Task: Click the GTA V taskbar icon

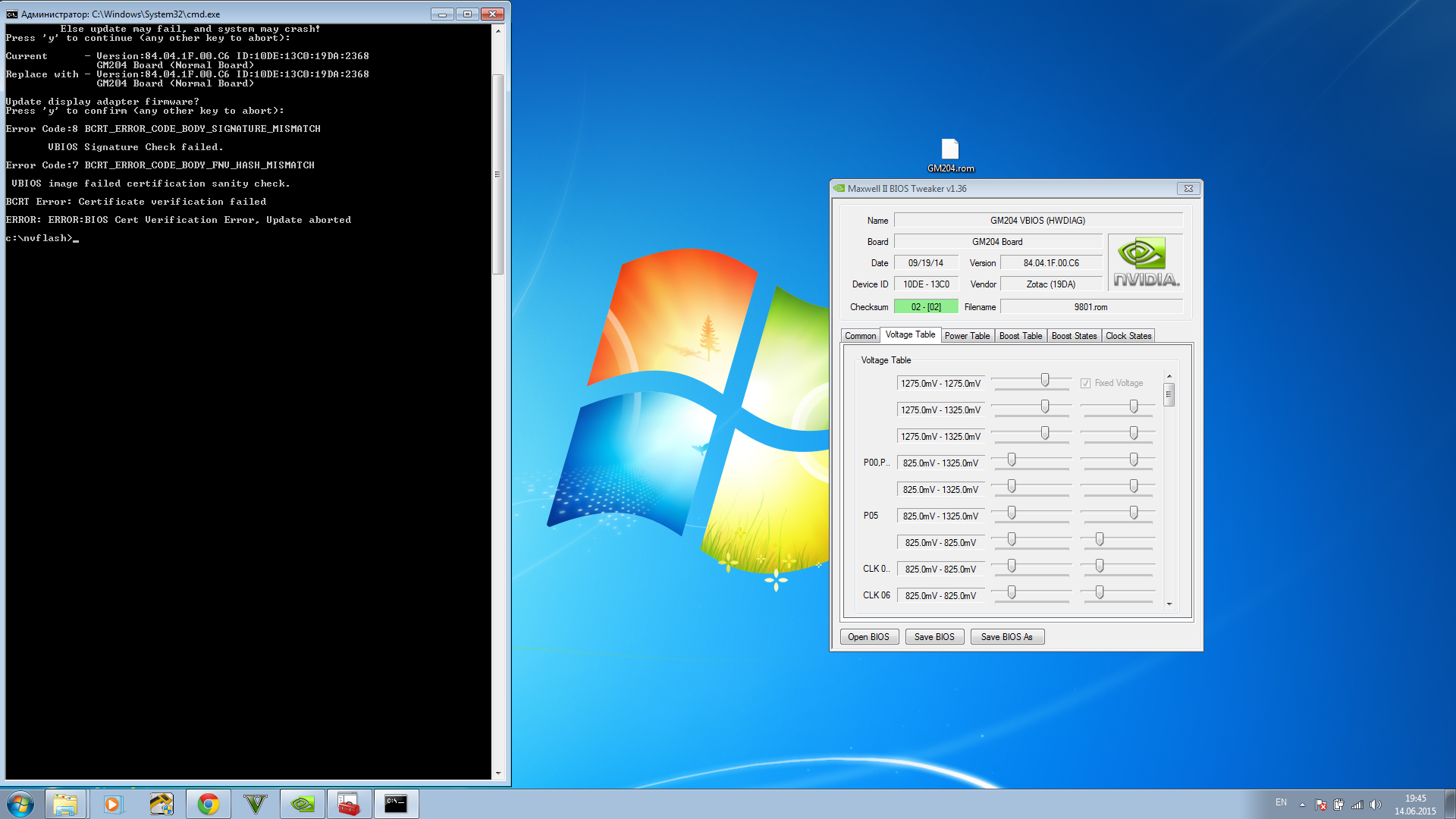Action: 256,804
